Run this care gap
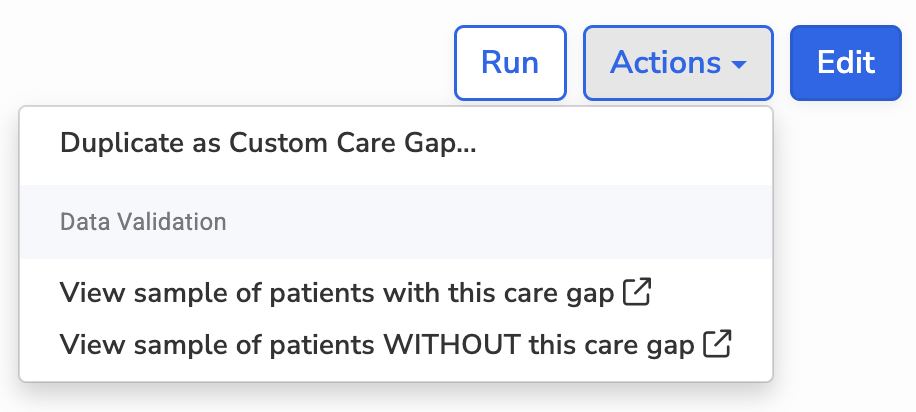916x412 pixels. [x=510, y=63]
